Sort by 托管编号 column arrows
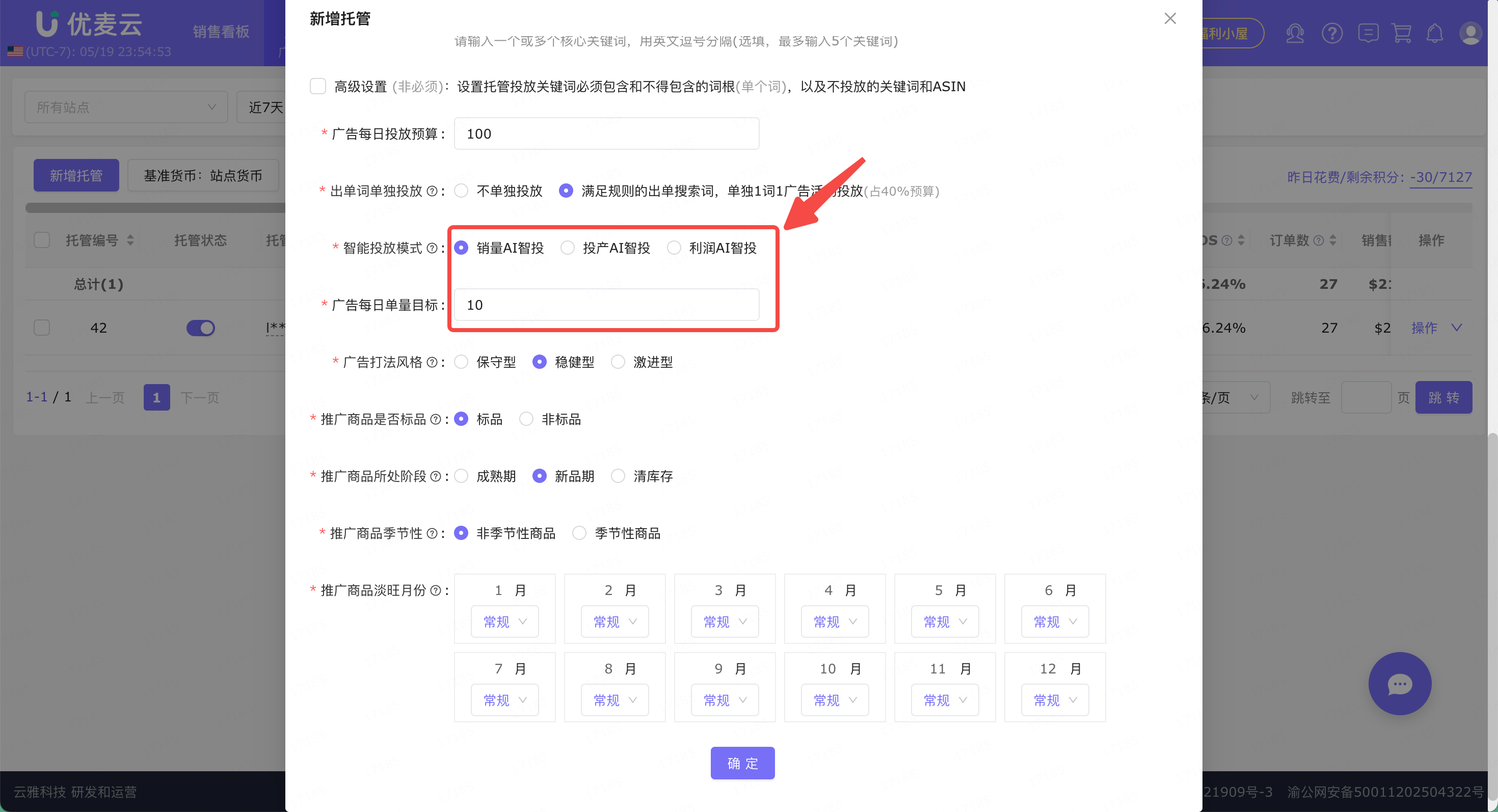Viewport: 1498px width, 812px height. (130, 240)
